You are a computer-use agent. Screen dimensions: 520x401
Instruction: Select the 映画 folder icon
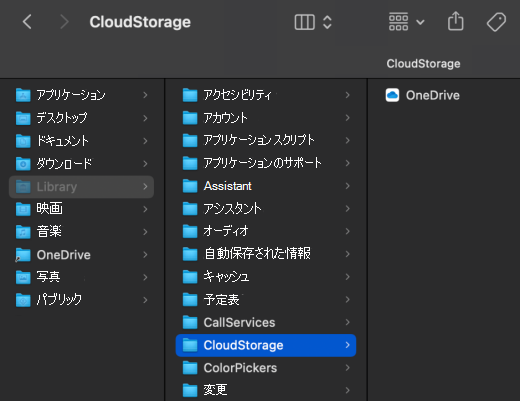[23, 209]
